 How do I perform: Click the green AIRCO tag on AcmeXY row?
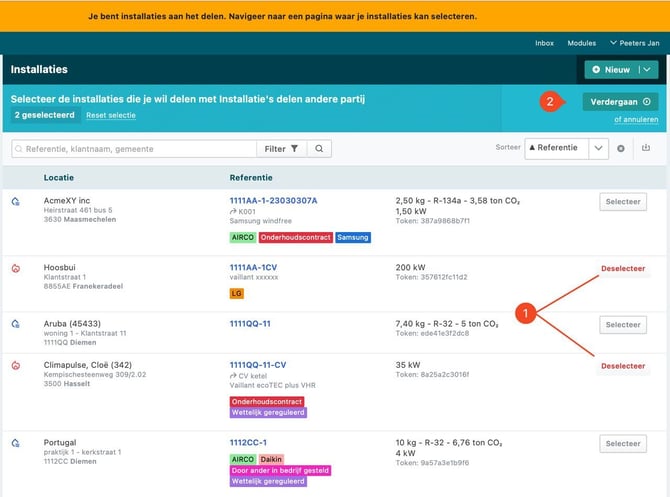(x=243, y=237)
